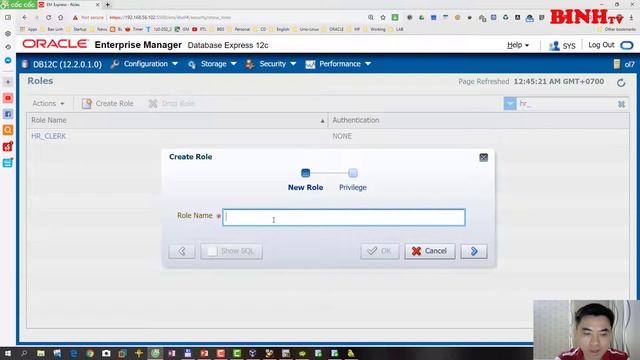This screenshot has height=360, width=640.
Task: Click the Log Out link
Action: (601, 45)
